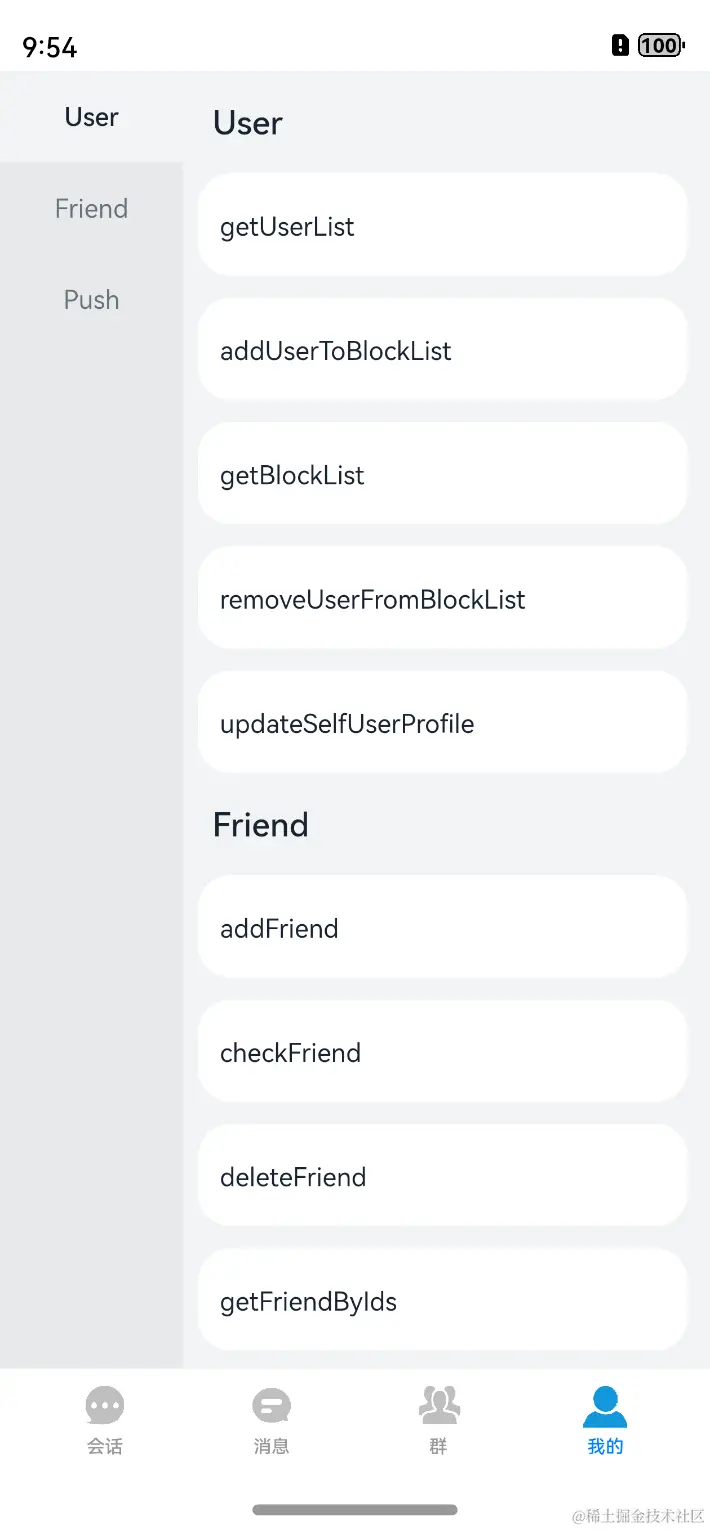710x1530 pixels.
Task: Tap the addFriend action
Action: (443, 927)
